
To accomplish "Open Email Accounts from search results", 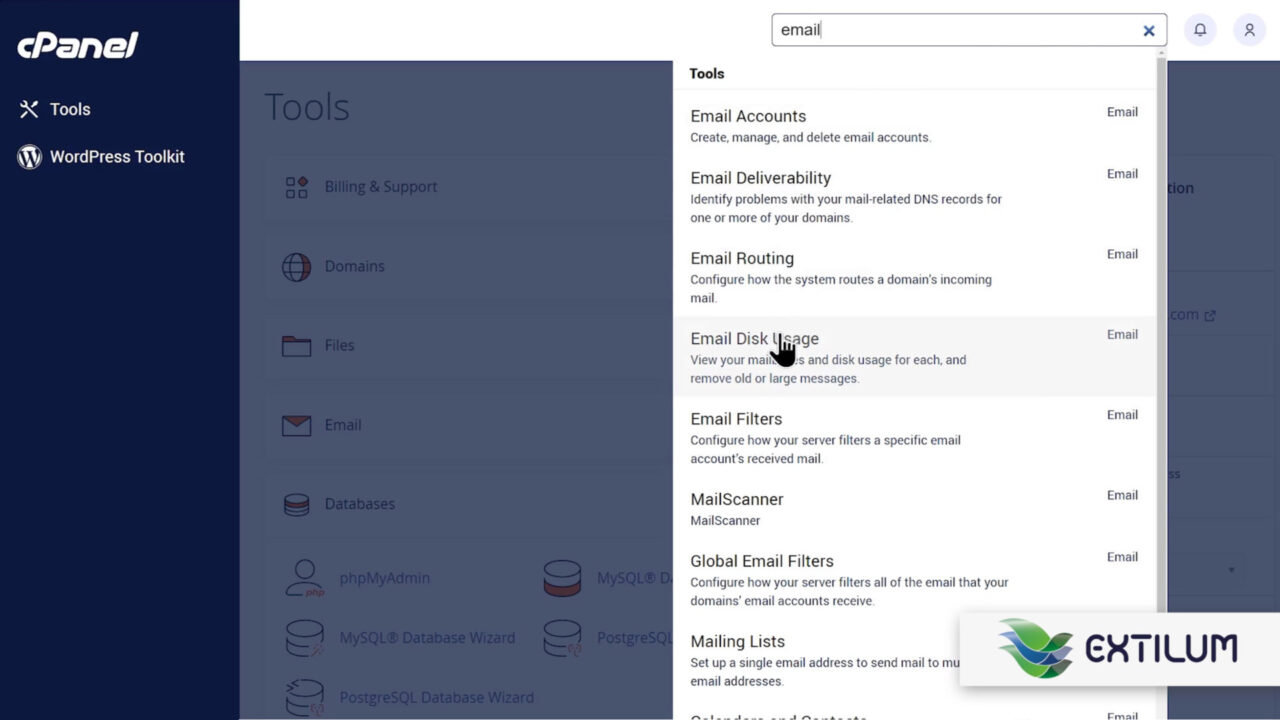I will [748, 116].
